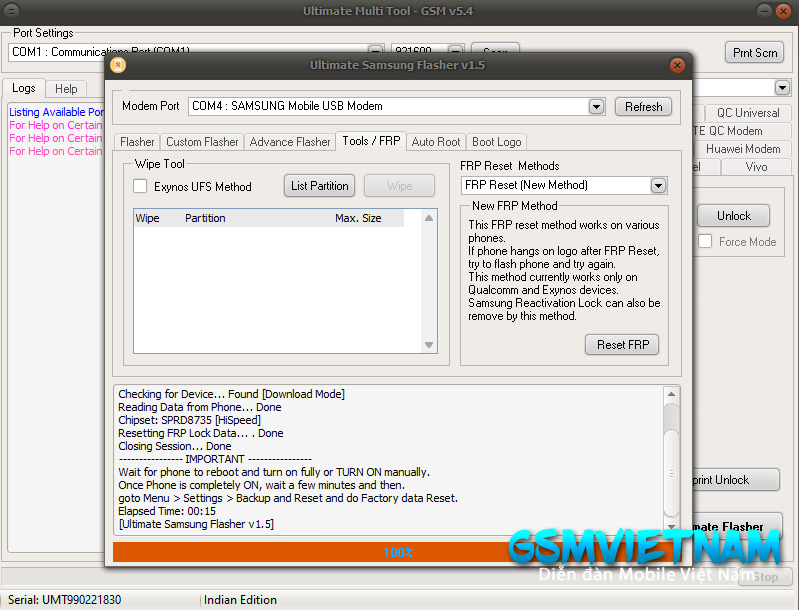The image size is (799, 610).
Task: Click 'Indian Edition' in the status bar
Action: pos(240,600)
